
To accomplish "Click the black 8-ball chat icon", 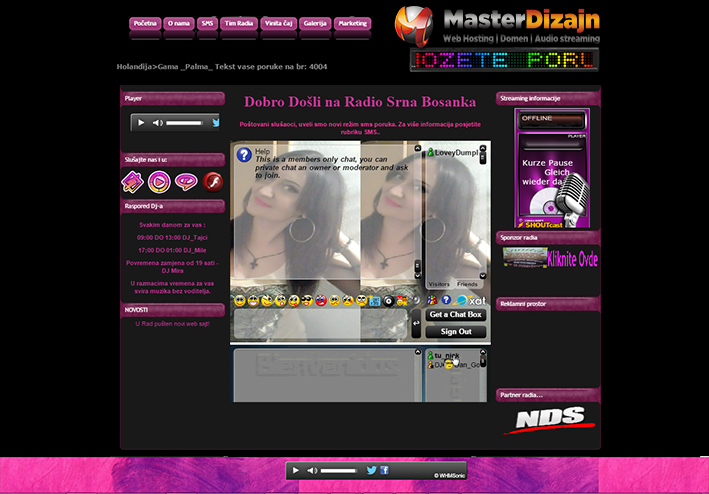I will tap(388, 301).
